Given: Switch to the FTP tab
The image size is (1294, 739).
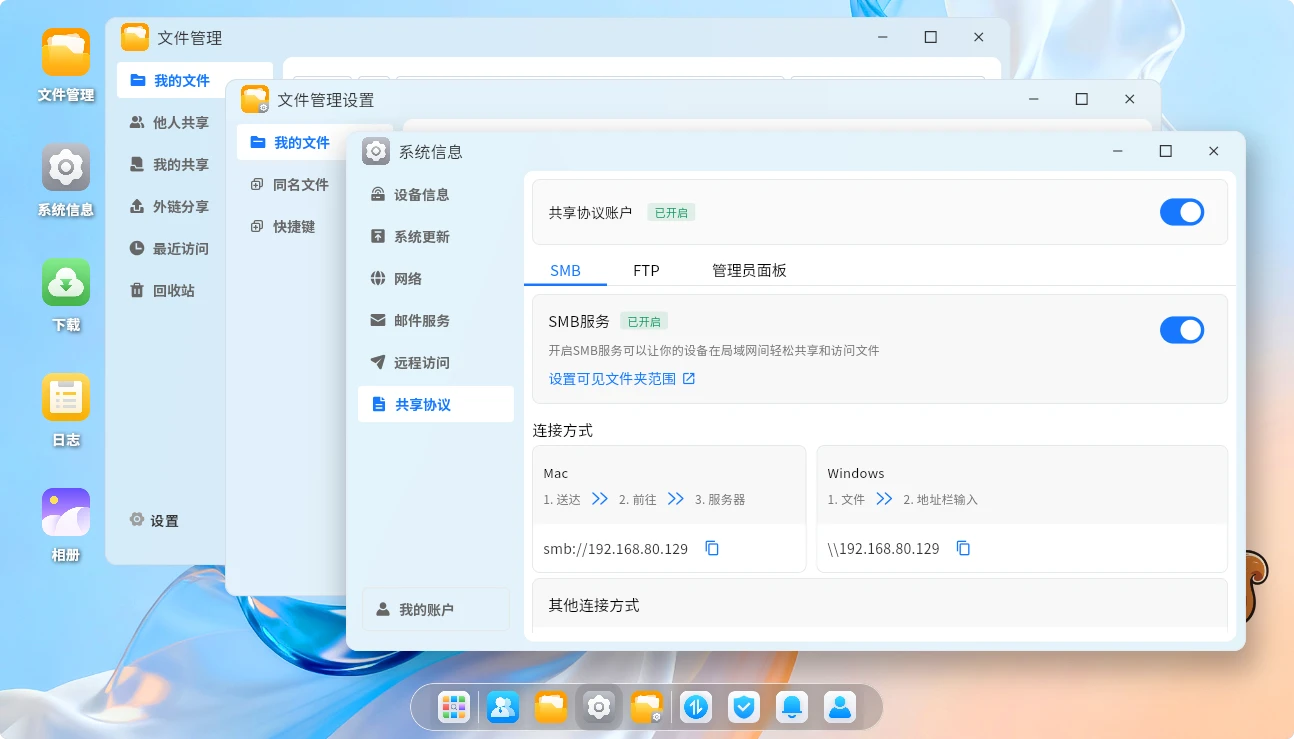Looking at the screenshot, I should click(646, 271).
